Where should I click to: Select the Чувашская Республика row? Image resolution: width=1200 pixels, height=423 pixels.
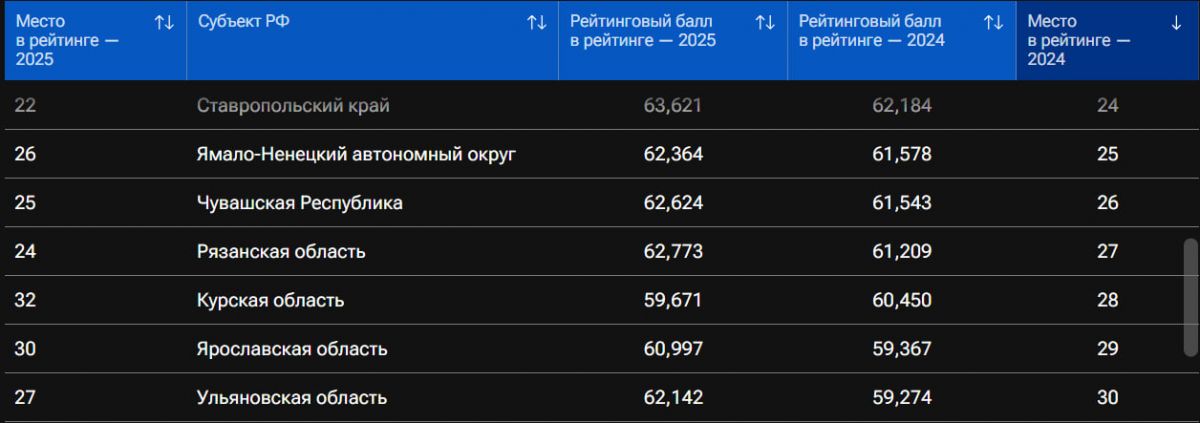pyautogui.click(x=300, y=203)
